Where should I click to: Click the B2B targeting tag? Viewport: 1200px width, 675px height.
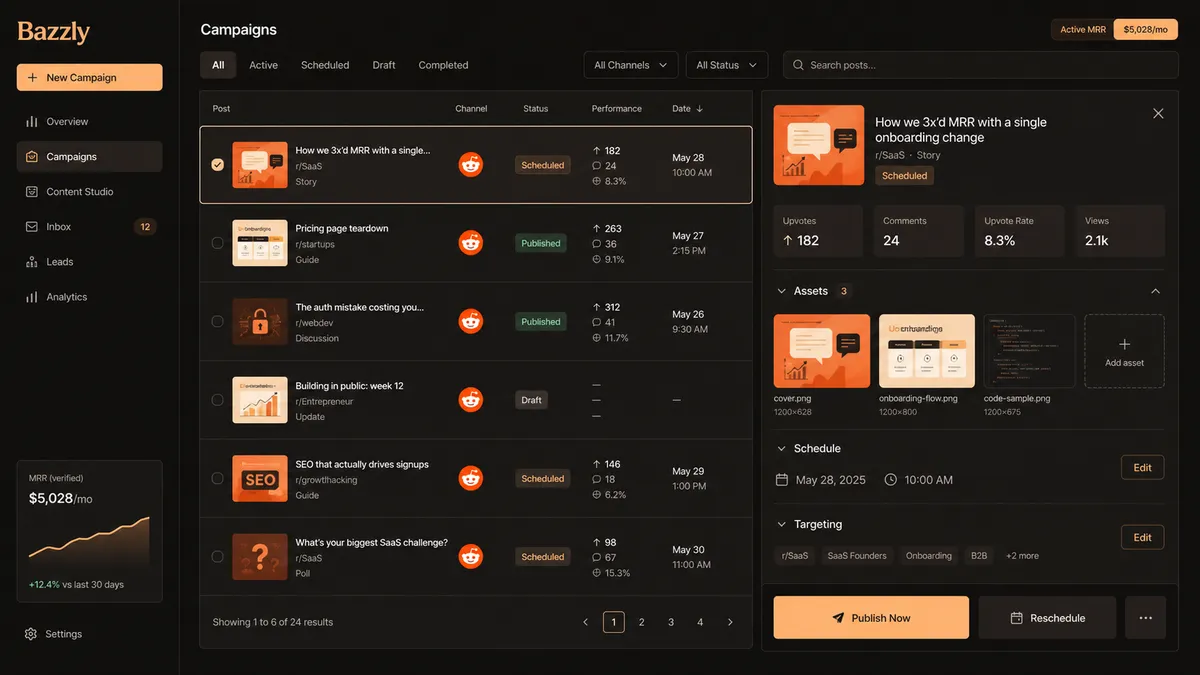coord(977,556)
